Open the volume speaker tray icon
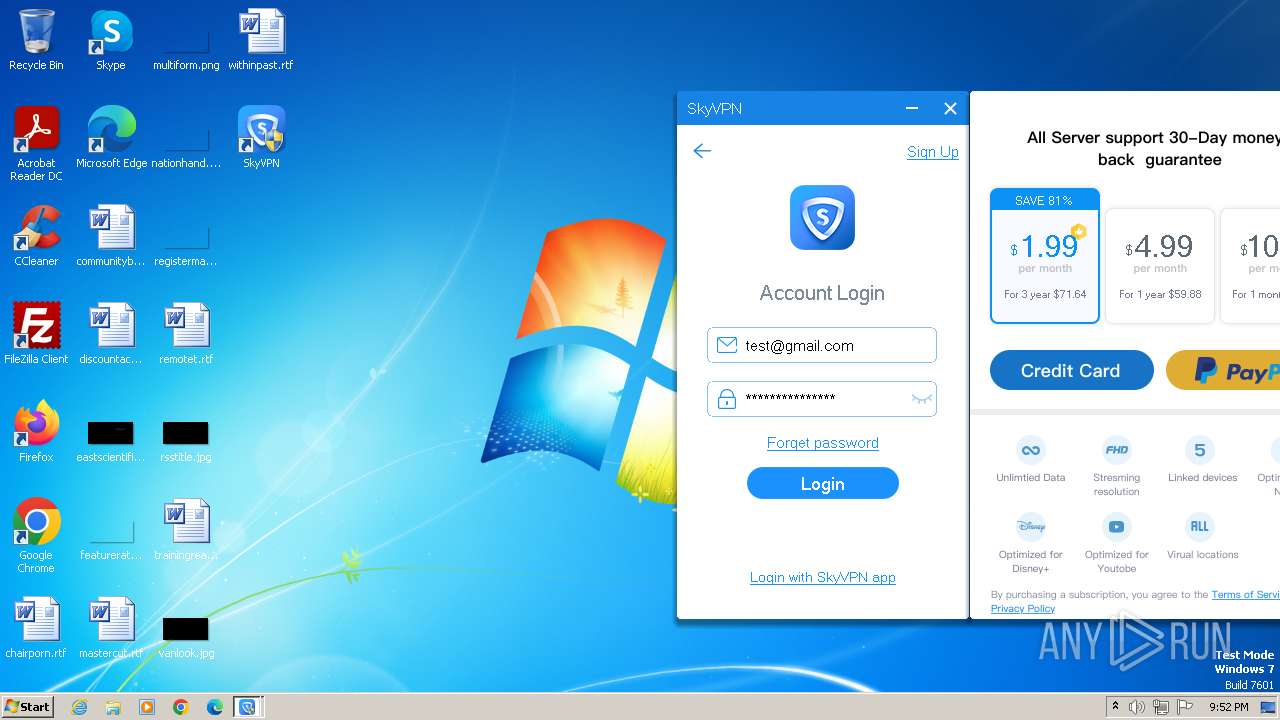 click(x=1137, y=707)
